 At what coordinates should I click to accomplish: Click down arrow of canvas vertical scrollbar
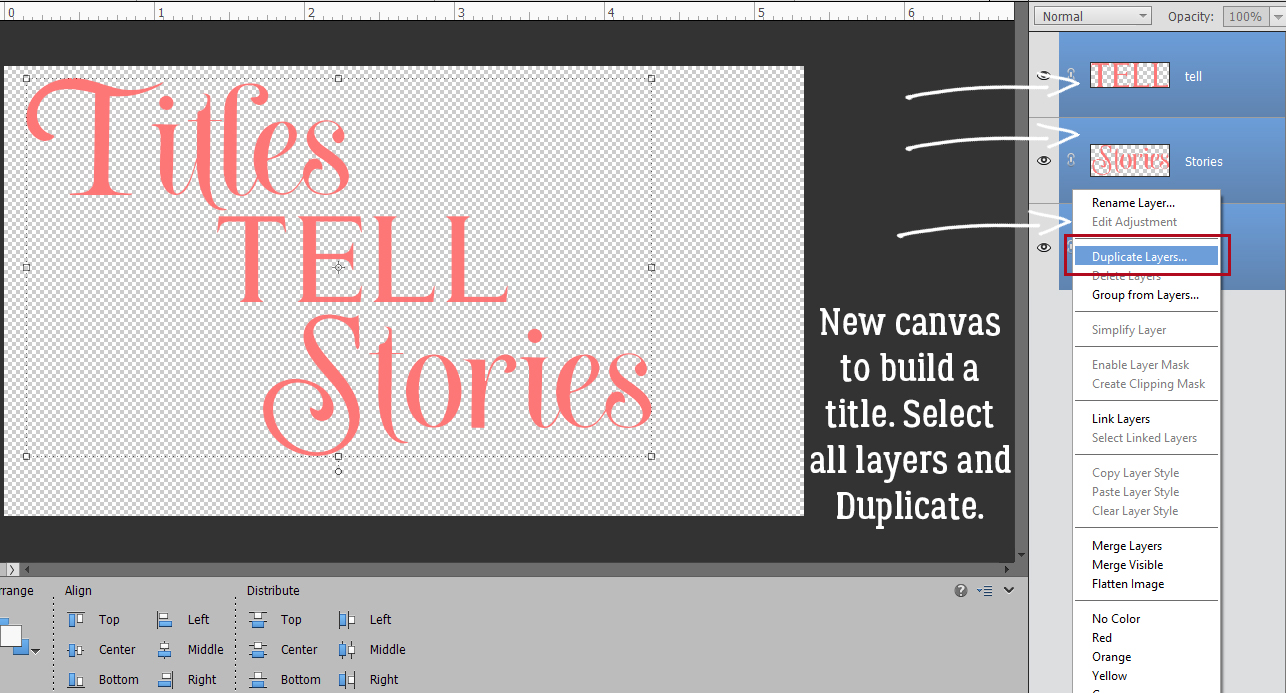tap(1021, 555)
